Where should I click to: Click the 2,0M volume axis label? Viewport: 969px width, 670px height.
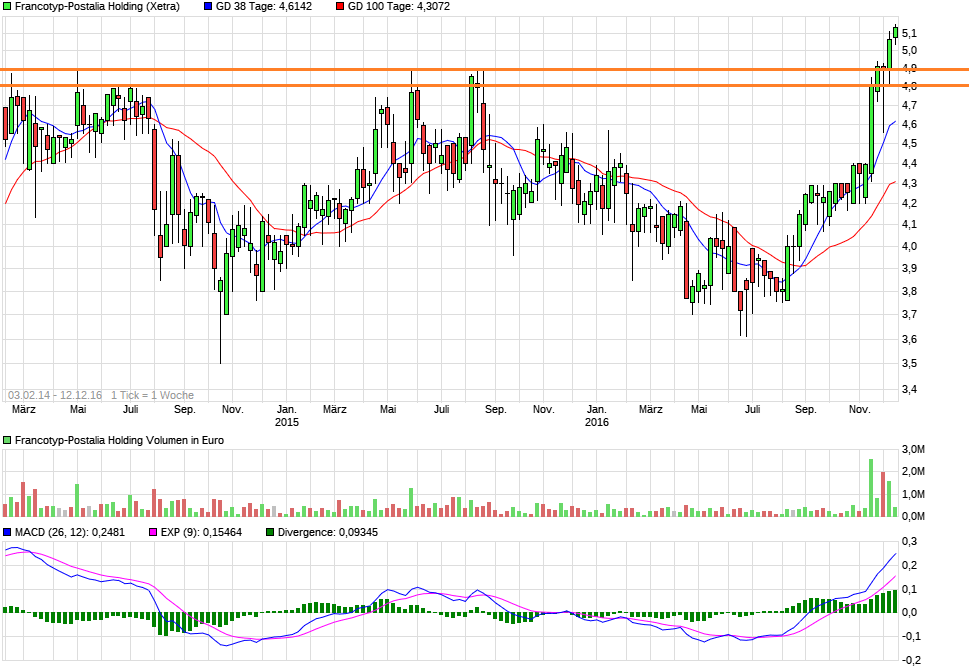(913, 472)
